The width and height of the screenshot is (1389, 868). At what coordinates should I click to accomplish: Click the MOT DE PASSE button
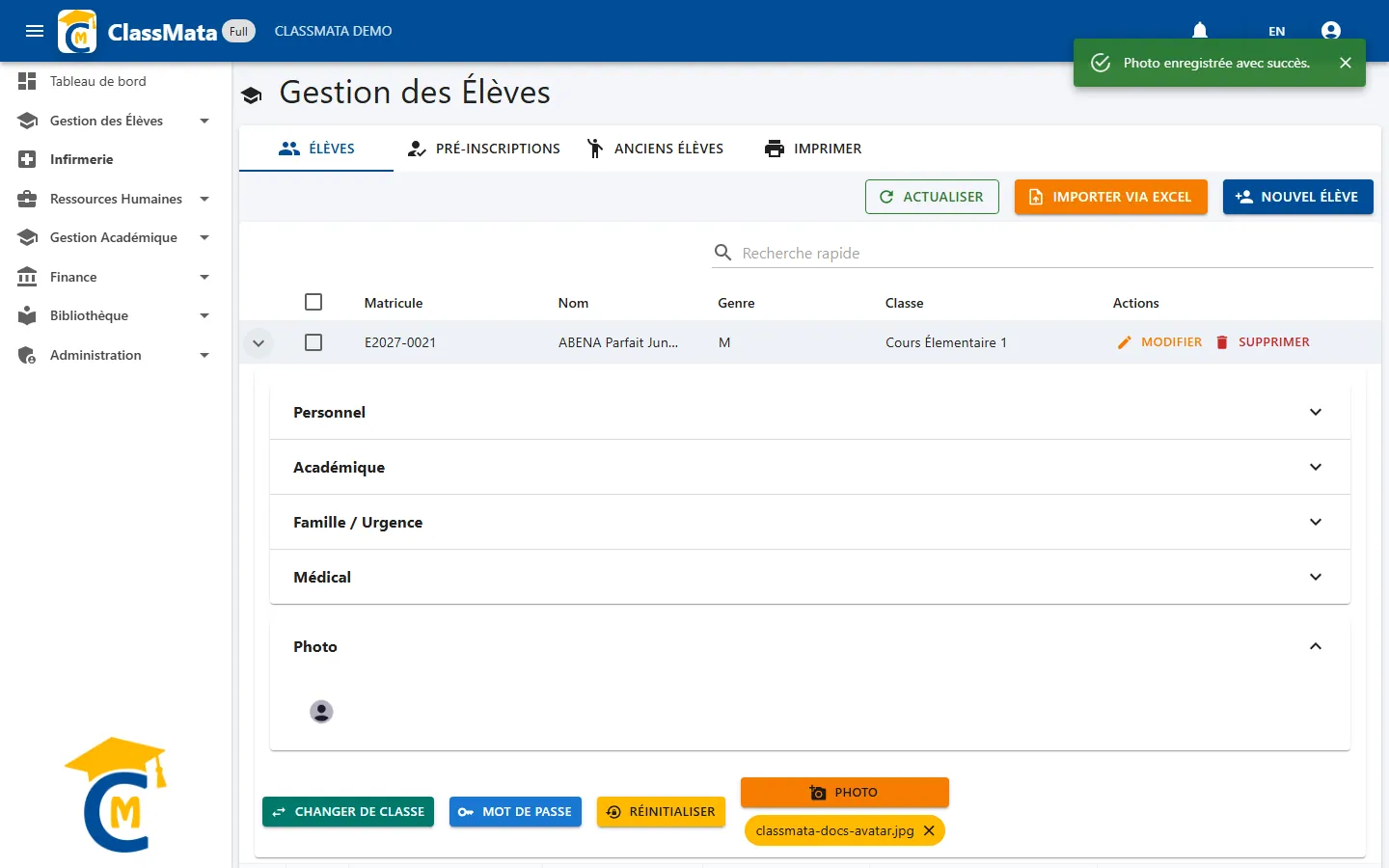(x=515, y=812)
